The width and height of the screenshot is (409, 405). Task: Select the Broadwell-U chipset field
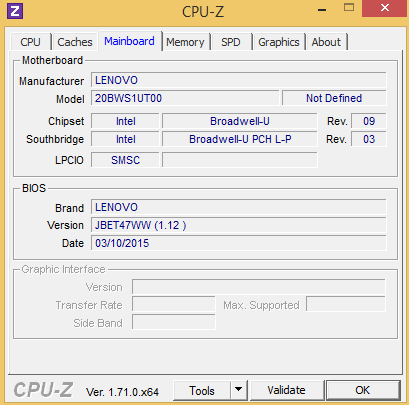pos(240,121)
